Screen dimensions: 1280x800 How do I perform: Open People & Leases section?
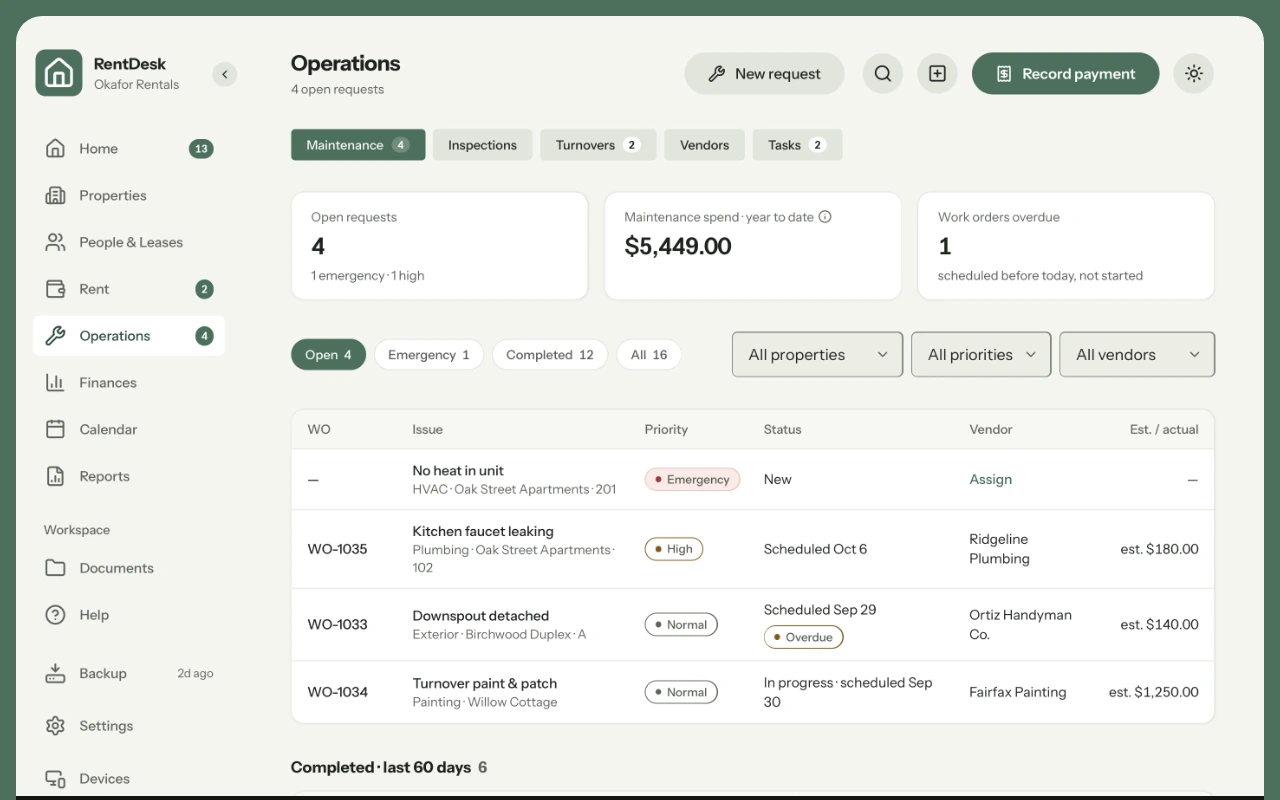coord(129,243)
